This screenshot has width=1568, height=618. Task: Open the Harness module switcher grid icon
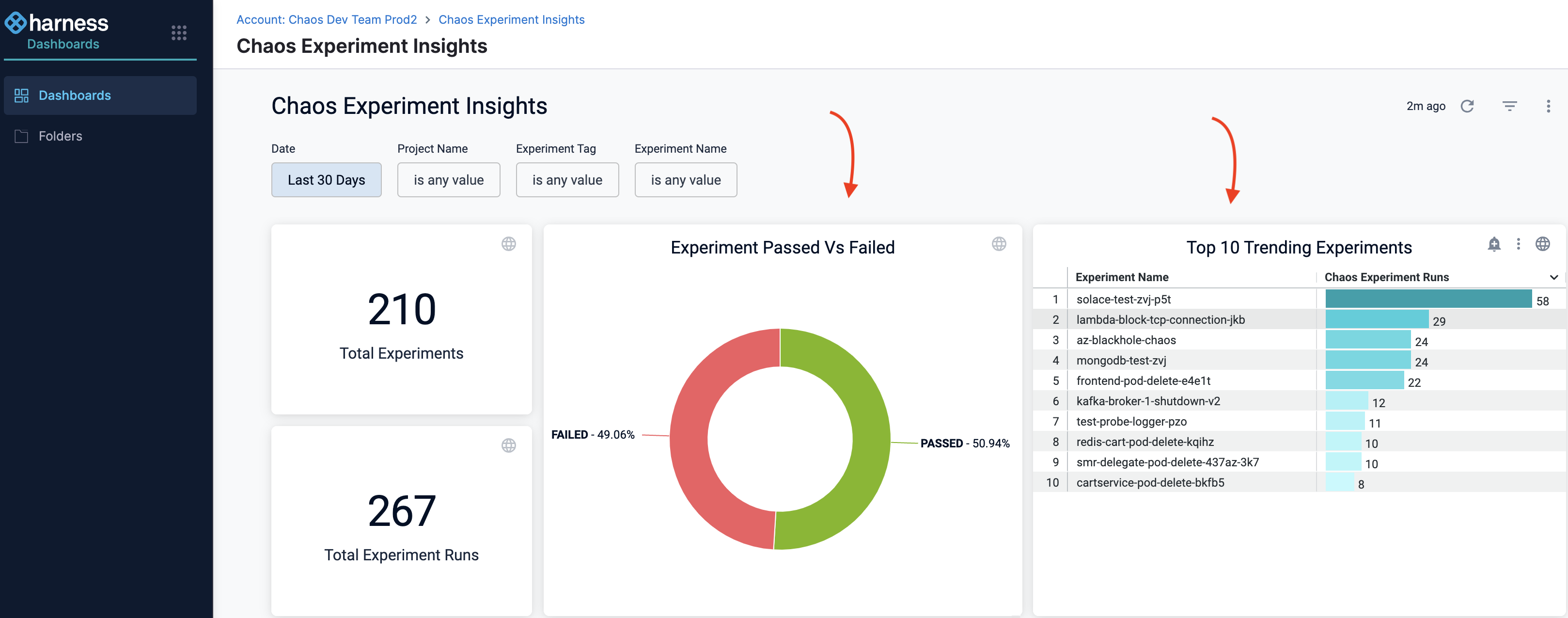(x=178, y=33)
